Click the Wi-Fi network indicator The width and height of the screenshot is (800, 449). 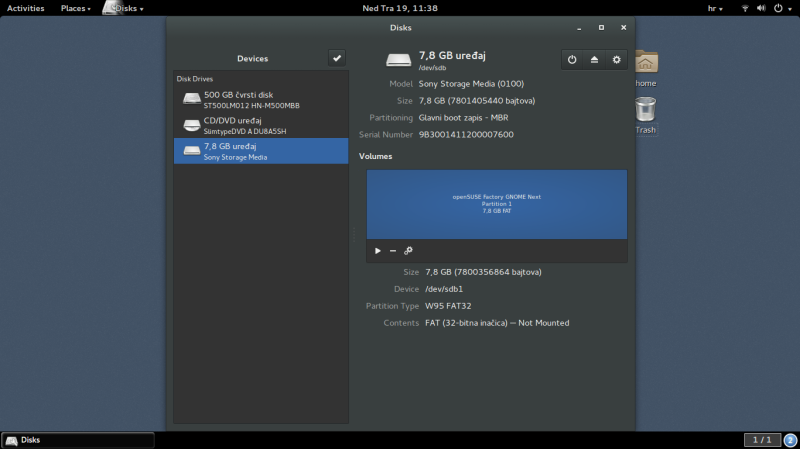[745, 8]
